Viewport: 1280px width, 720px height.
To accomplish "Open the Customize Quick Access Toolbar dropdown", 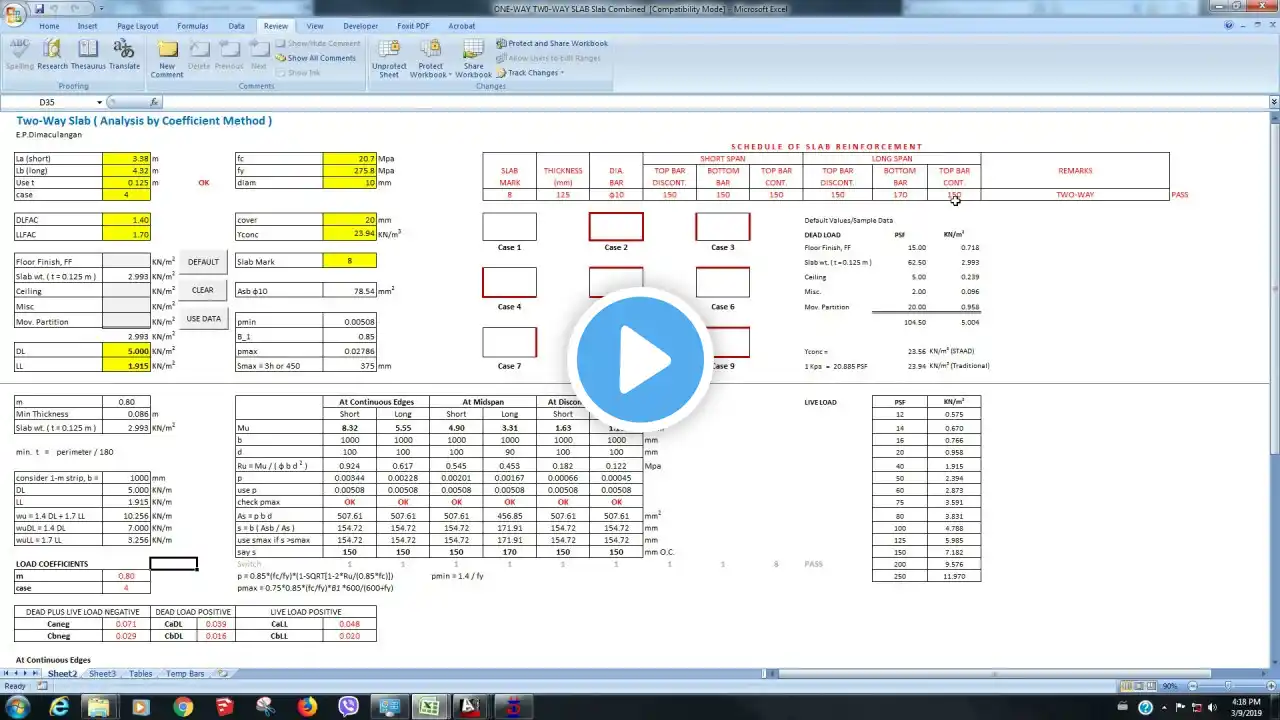I will click(99, 8).
